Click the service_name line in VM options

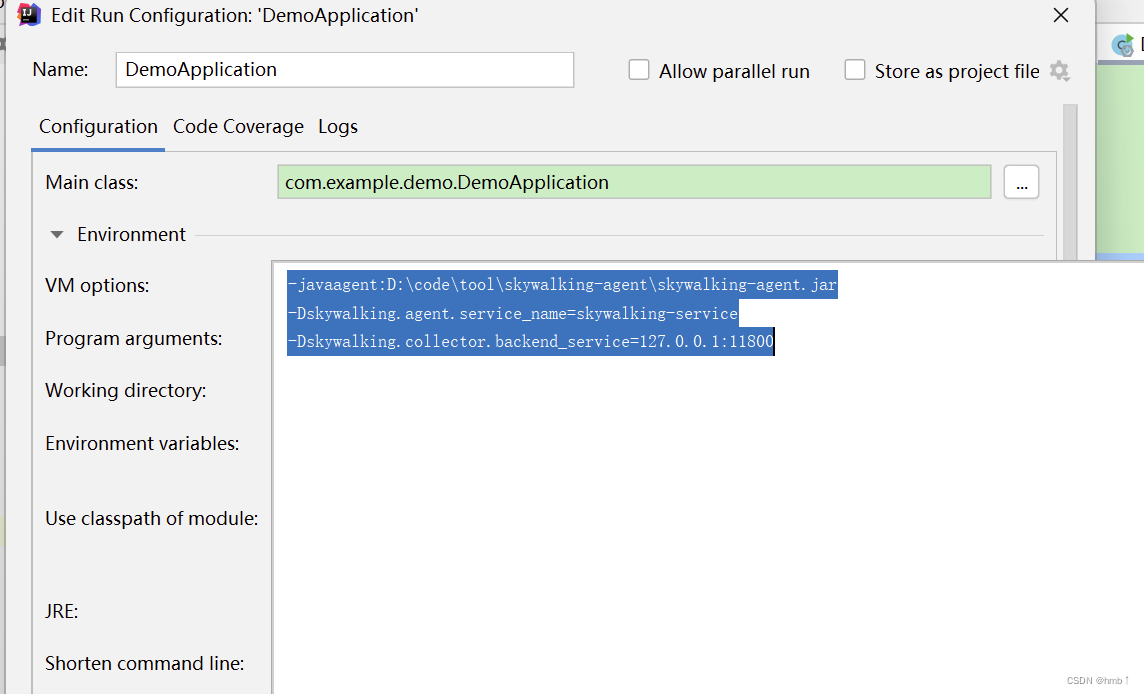[x=513, y=313]
